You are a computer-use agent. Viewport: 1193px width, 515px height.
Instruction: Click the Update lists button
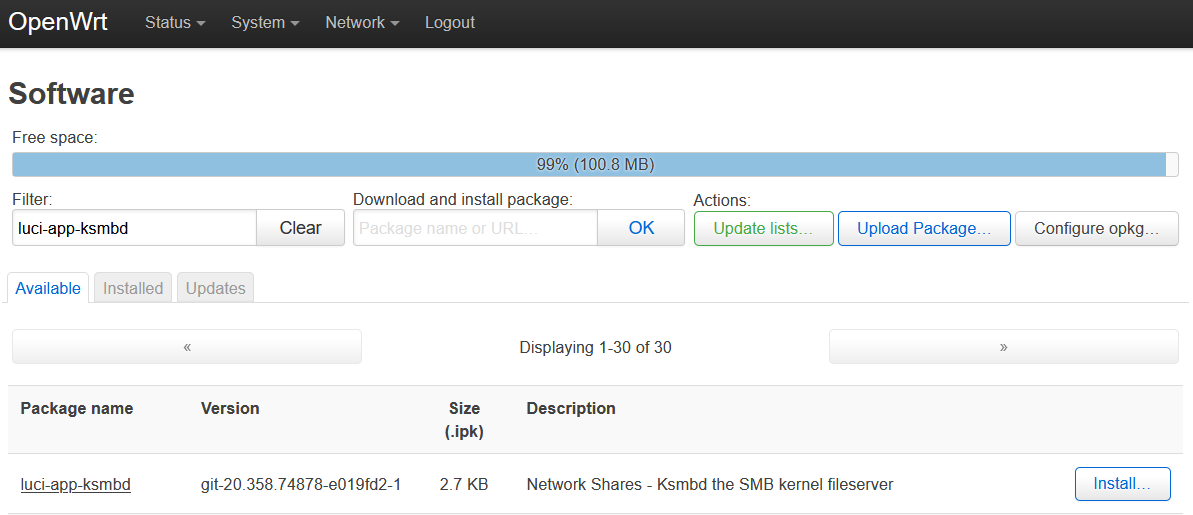pyautogui.click(x=763, y=228)
